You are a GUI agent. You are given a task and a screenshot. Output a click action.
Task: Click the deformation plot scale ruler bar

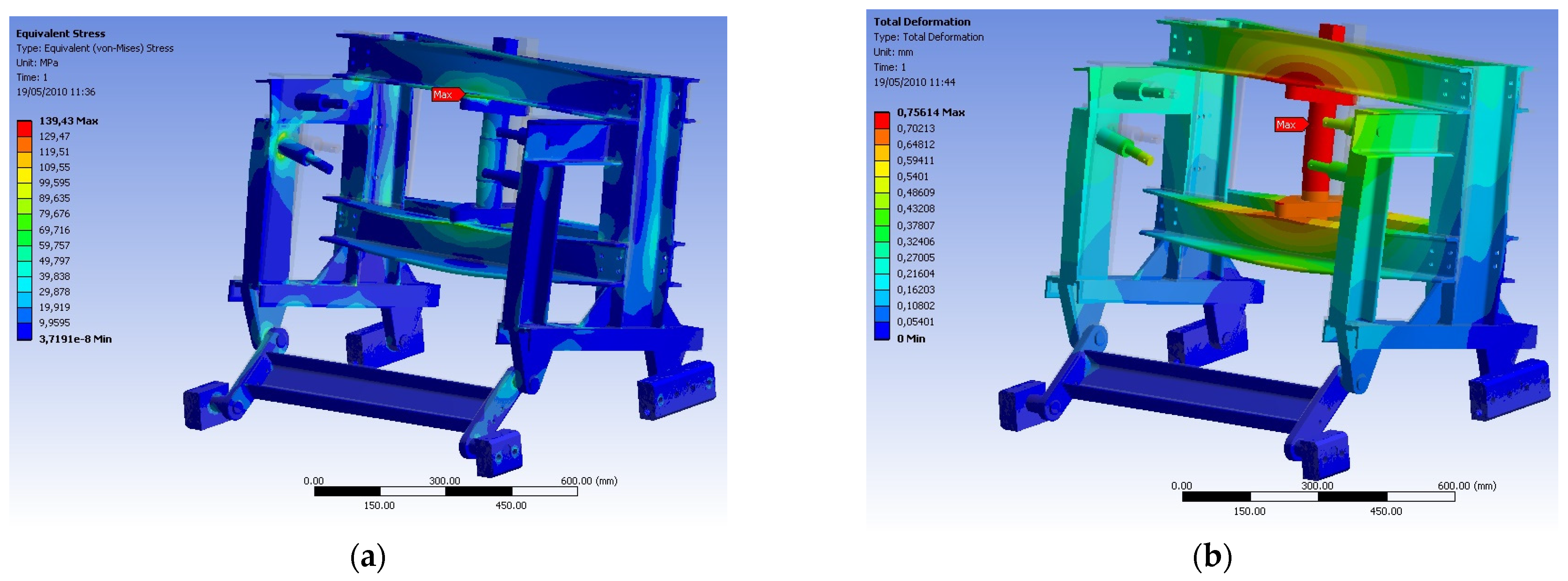coord(1318,497)
